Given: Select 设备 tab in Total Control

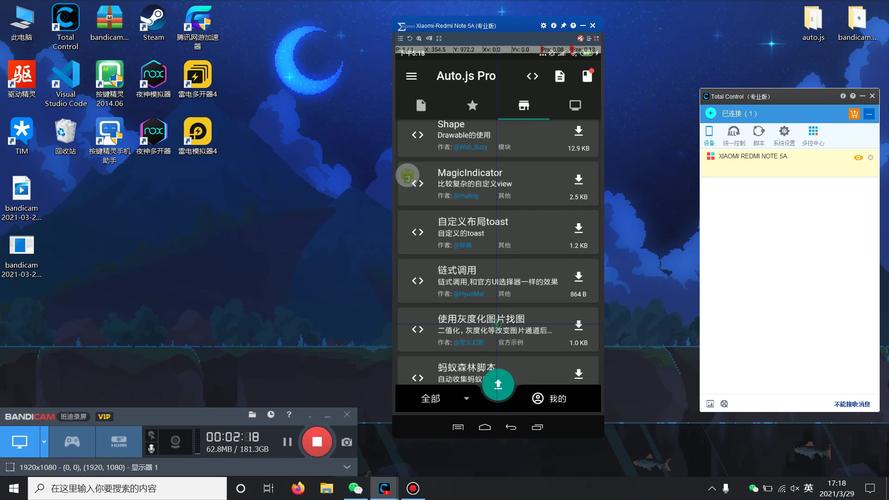Looking at the screenshot, I should pos(709,135).
